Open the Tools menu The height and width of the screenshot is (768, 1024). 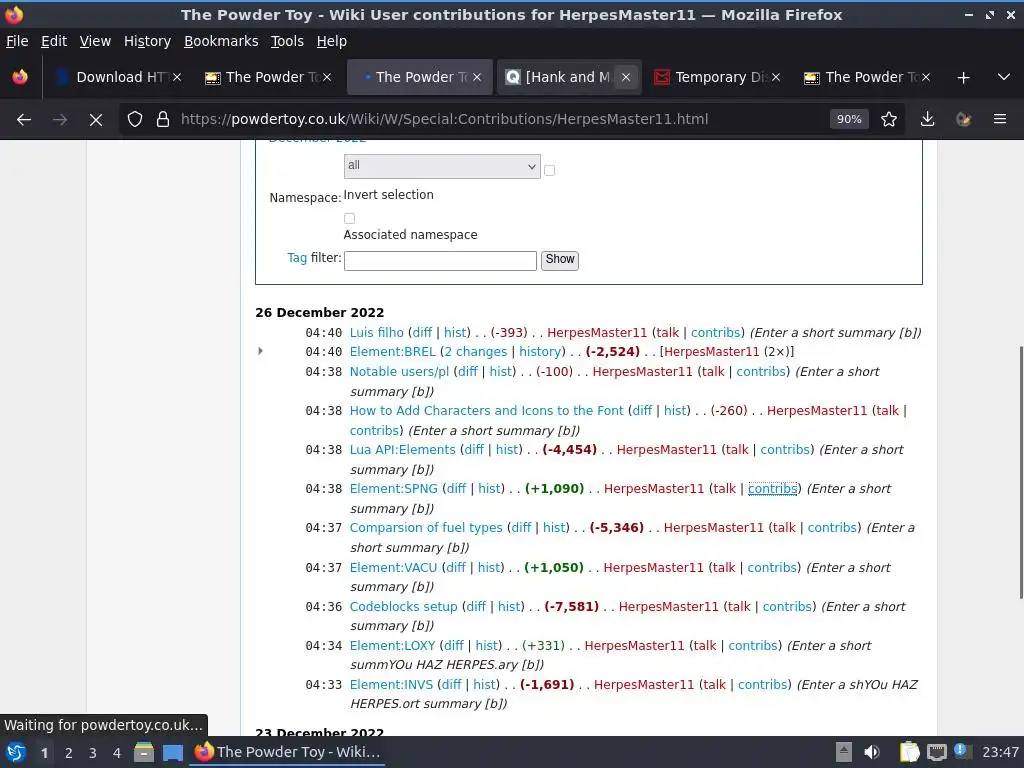coord(287,41)
